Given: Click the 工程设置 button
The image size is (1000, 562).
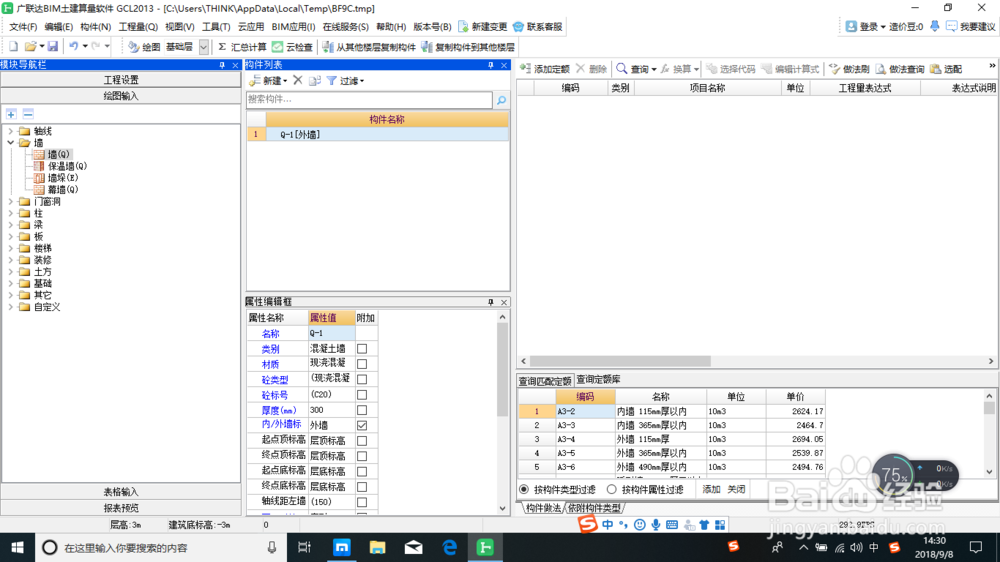Looking at the screenshot, I should 121,80.
